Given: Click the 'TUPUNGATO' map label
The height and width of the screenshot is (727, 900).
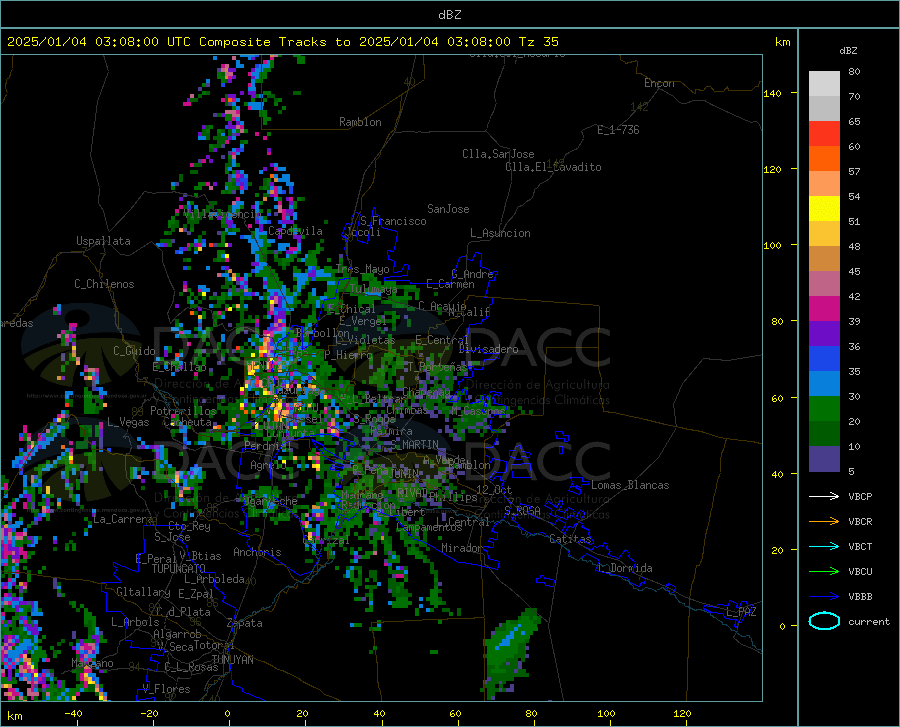Looking at the screenshot, I should coord(179,569).
